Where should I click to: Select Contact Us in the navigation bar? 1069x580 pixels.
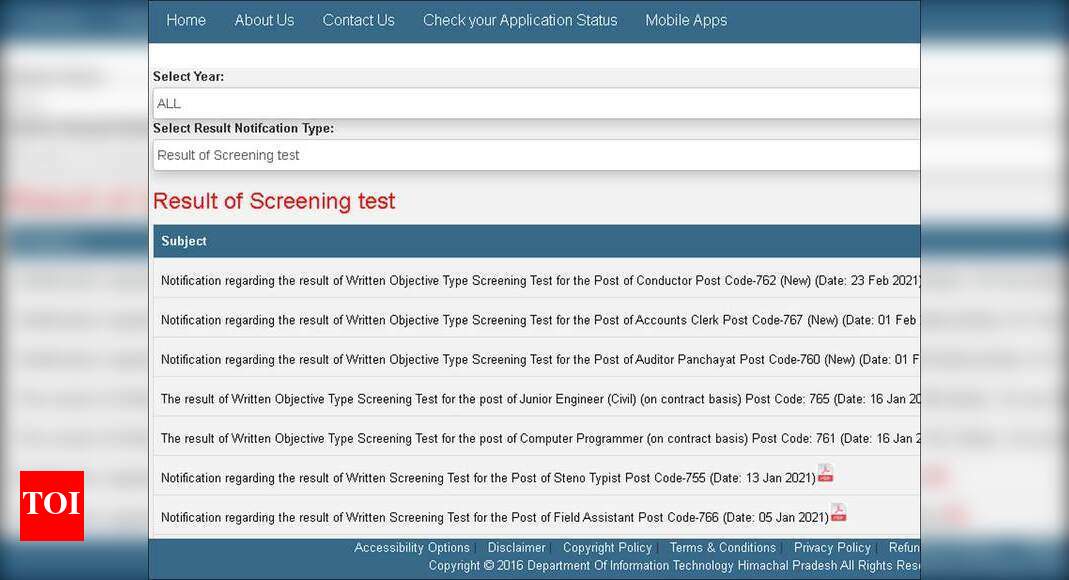[358, 20]
